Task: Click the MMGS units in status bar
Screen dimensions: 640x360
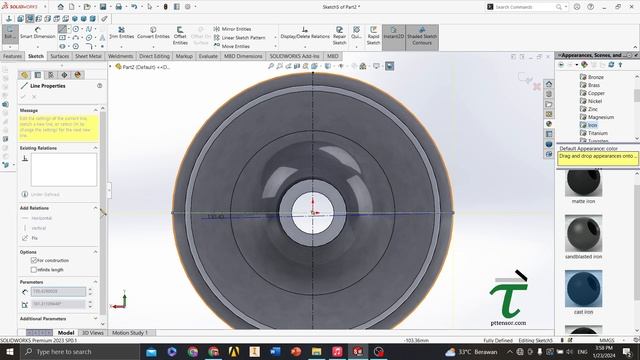Action: click(607, 340)
